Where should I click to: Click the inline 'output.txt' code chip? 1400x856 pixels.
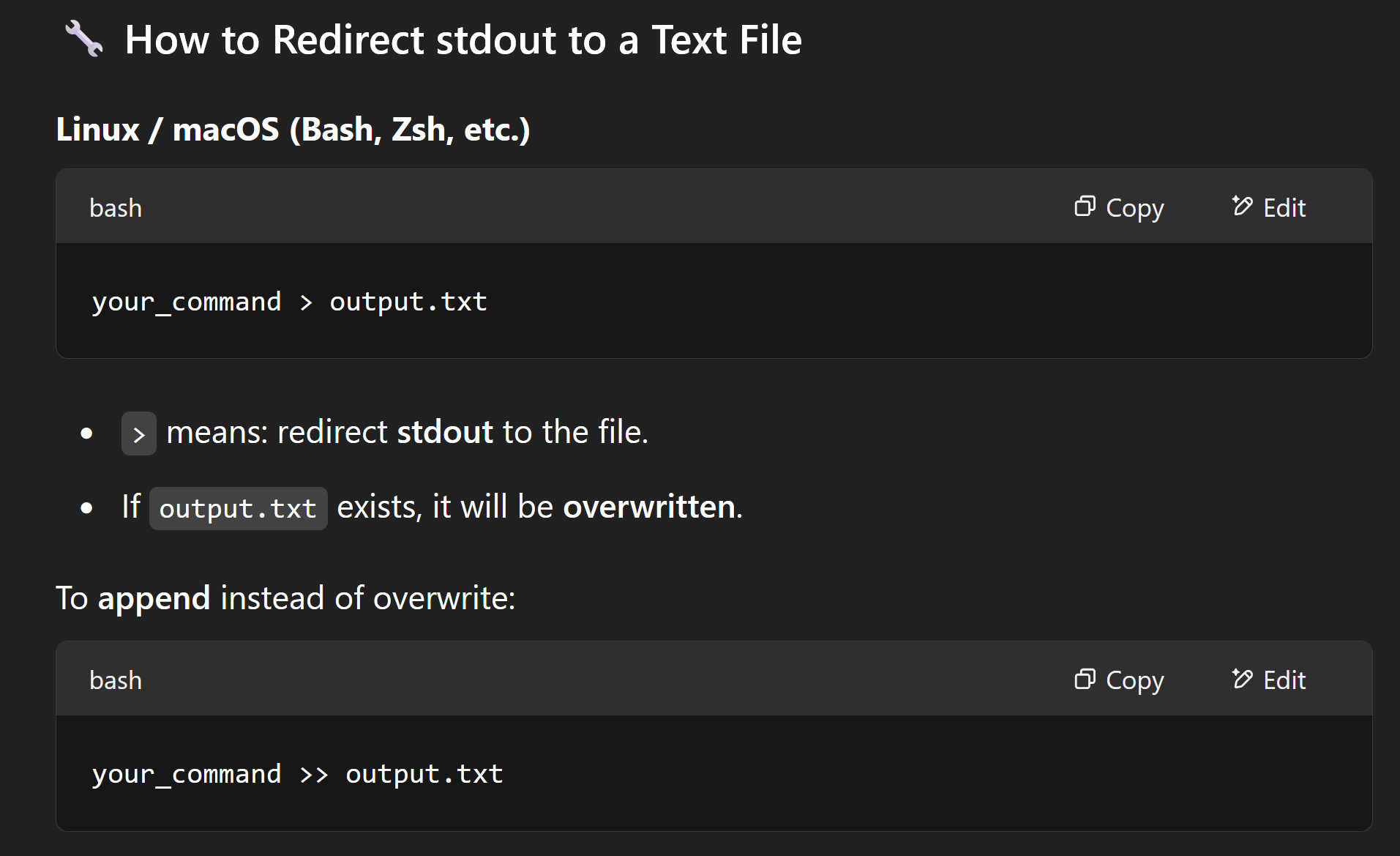pos(238,508)
